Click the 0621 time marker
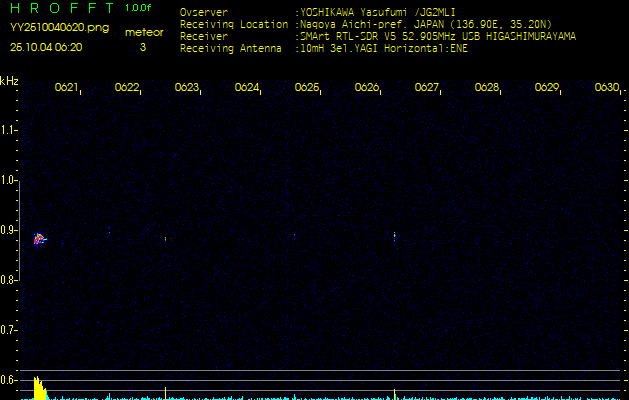 point(66,87)
